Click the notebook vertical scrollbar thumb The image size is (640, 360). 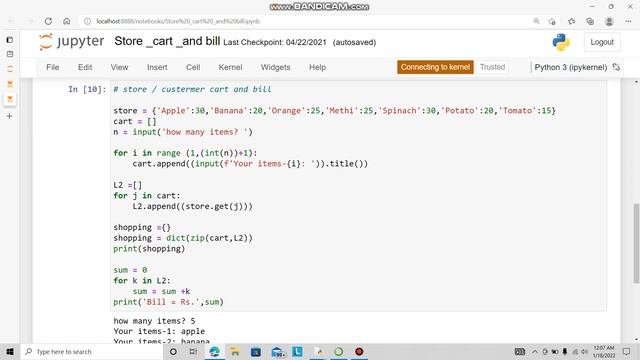tap(636, 243)
